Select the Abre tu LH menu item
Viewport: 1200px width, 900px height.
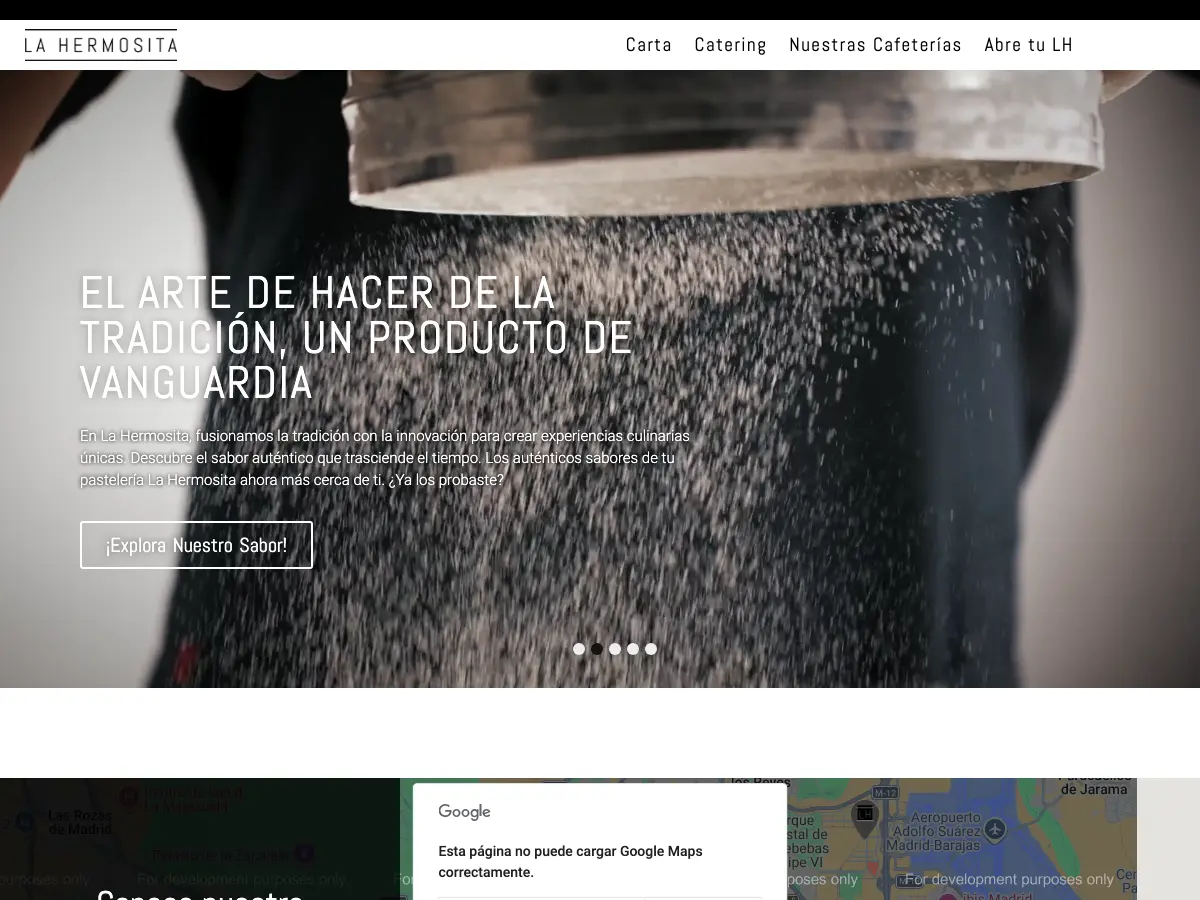[x=1028, y=45]
